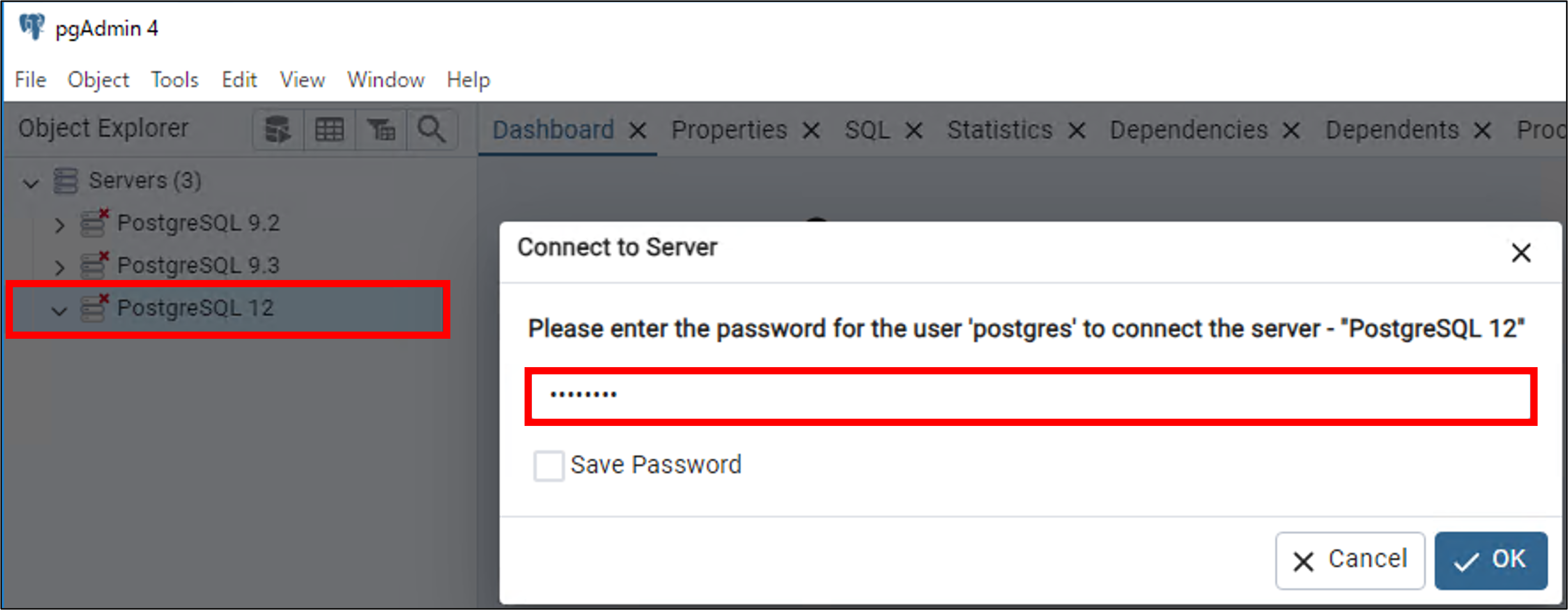
Task: Expand the PostgreSQL 9.2 server node
Action: tap(59, 225)
